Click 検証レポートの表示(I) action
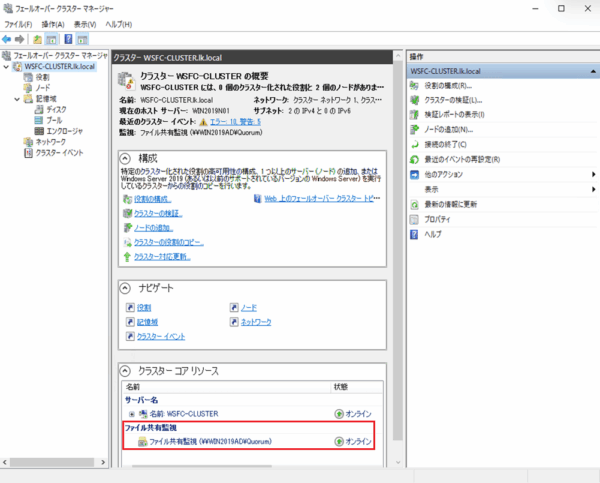Image resolution: width=600 pixels, height=483 pixels. pyautogui.click(x=454, y=115)
